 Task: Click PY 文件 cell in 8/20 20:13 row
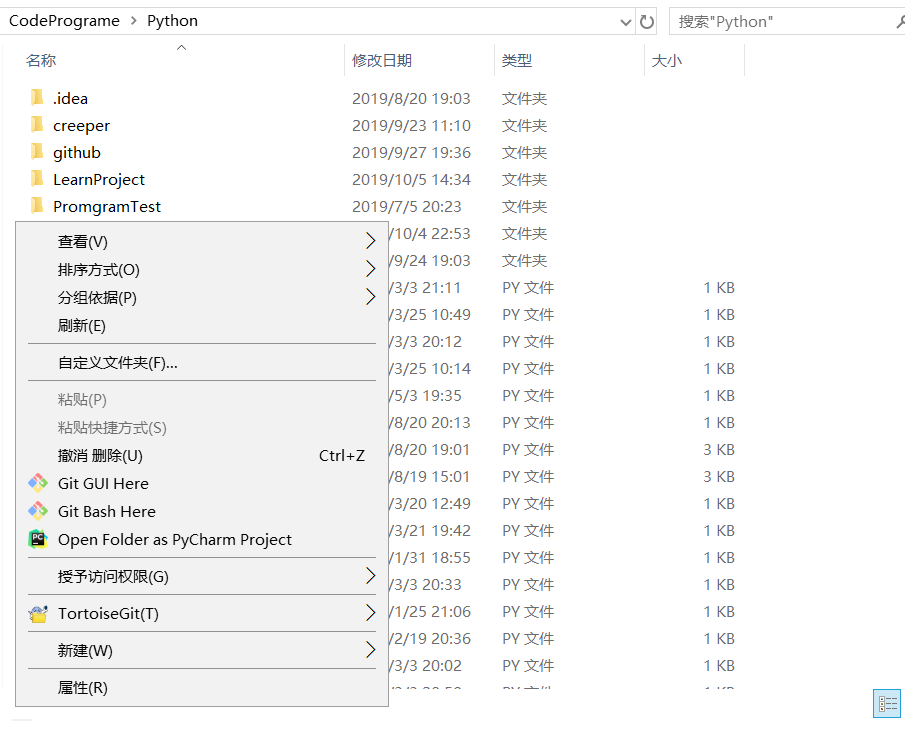pos(528,423)
